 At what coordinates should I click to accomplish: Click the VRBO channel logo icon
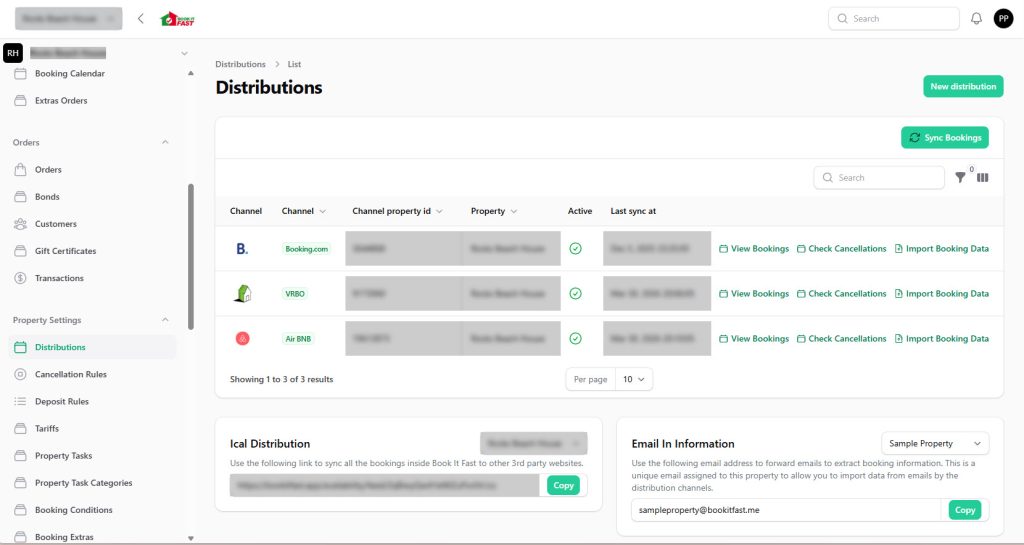tap(242, 293)
